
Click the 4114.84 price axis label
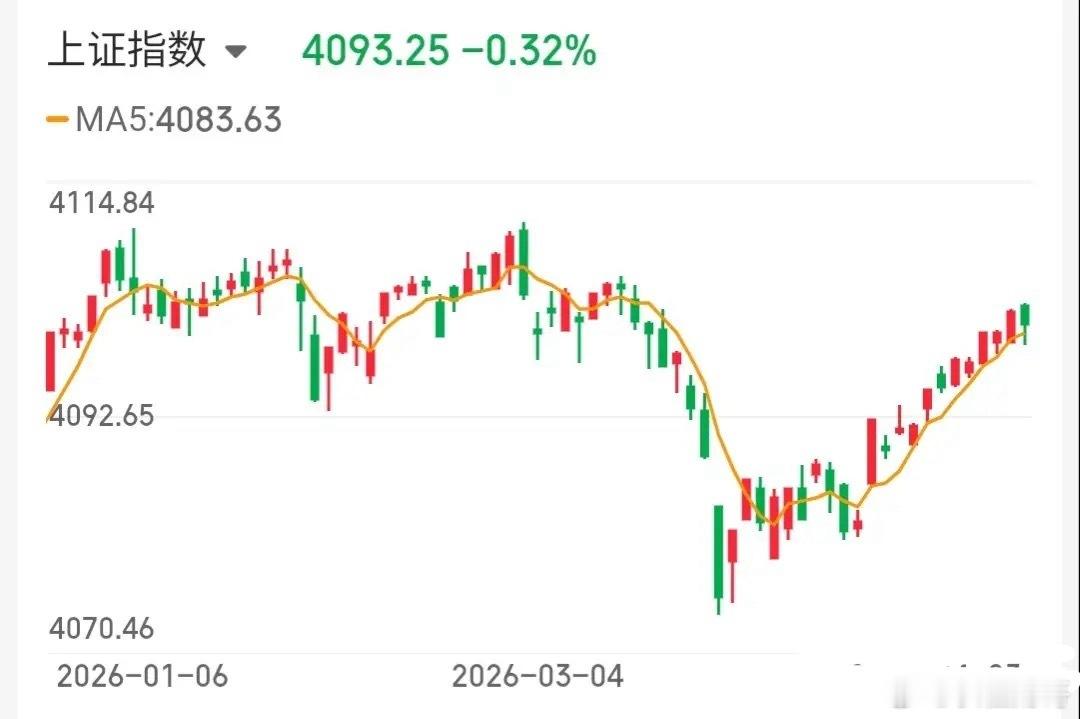coord(101,202)
